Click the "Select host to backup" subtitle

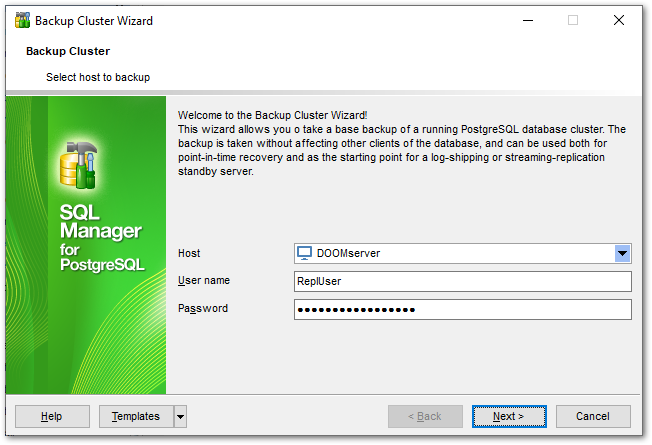click(x=98, y=77)
